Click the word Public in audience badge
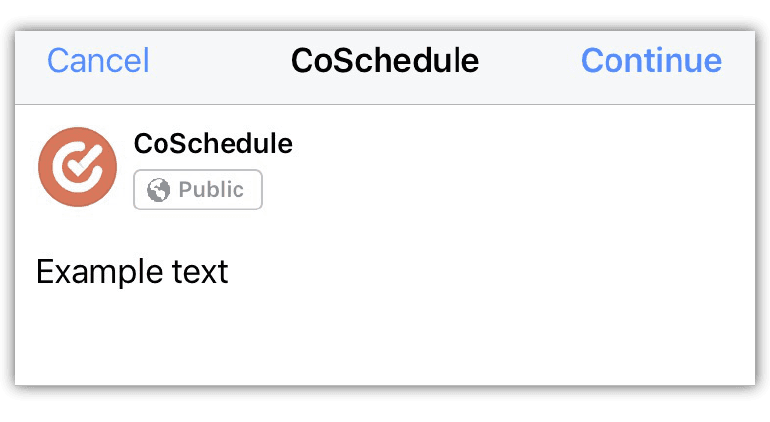The image size is (770, 422). (x=211, y=190)
